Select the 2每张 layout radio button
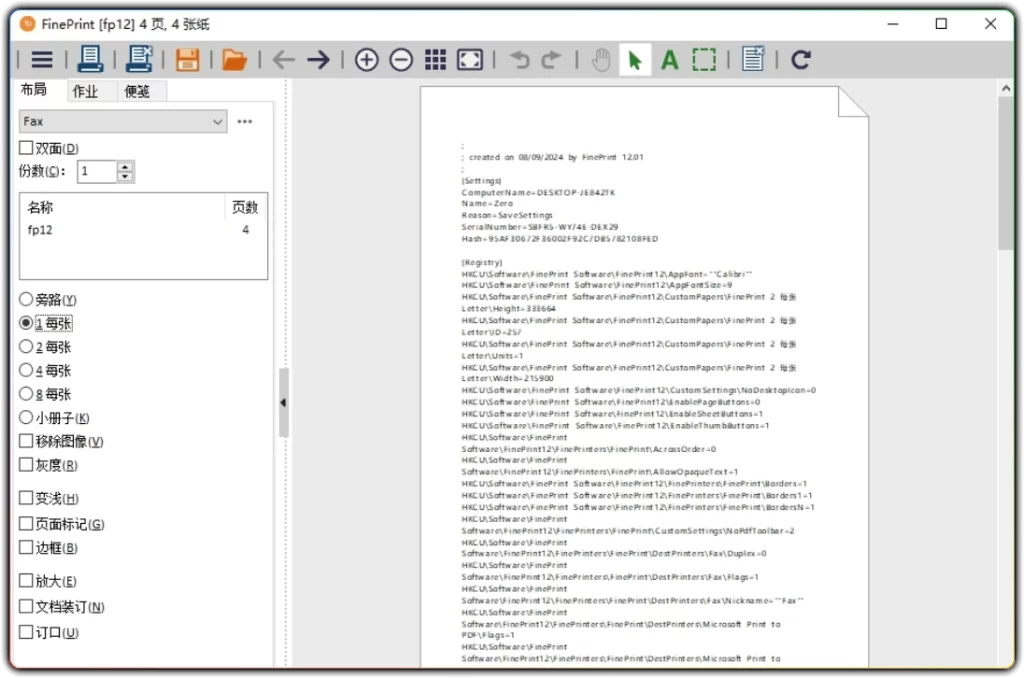1024x678 pixels. 23,346
